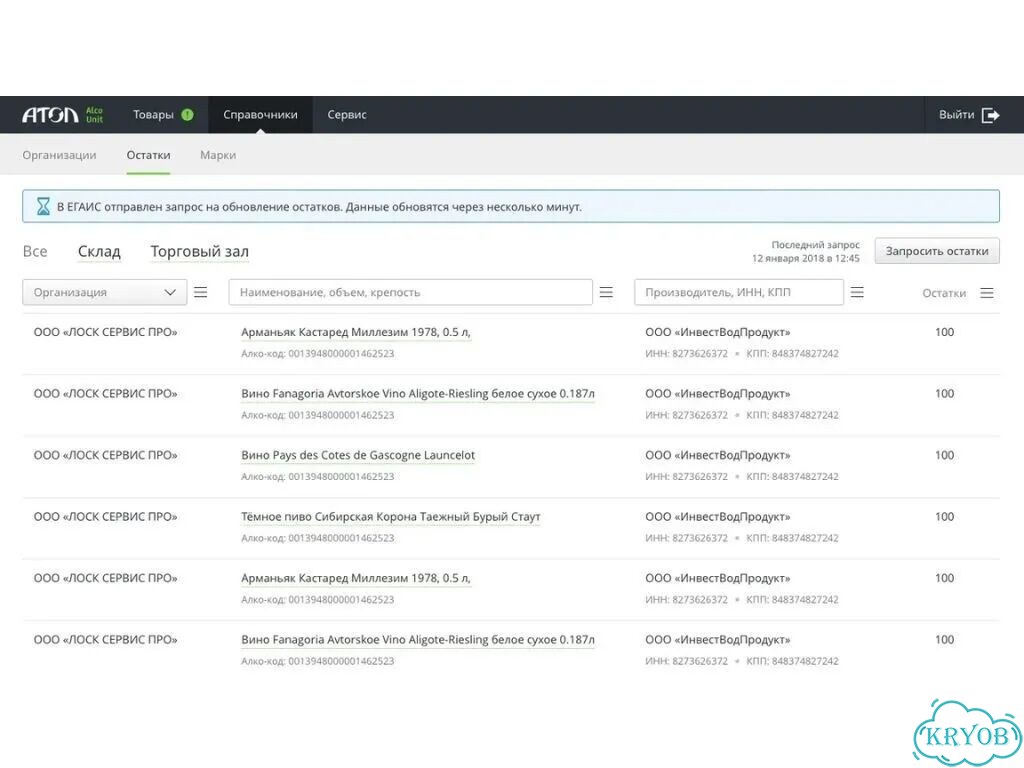
Task: Click the ATOL Alco Unit logo
Action: (63, 115)
